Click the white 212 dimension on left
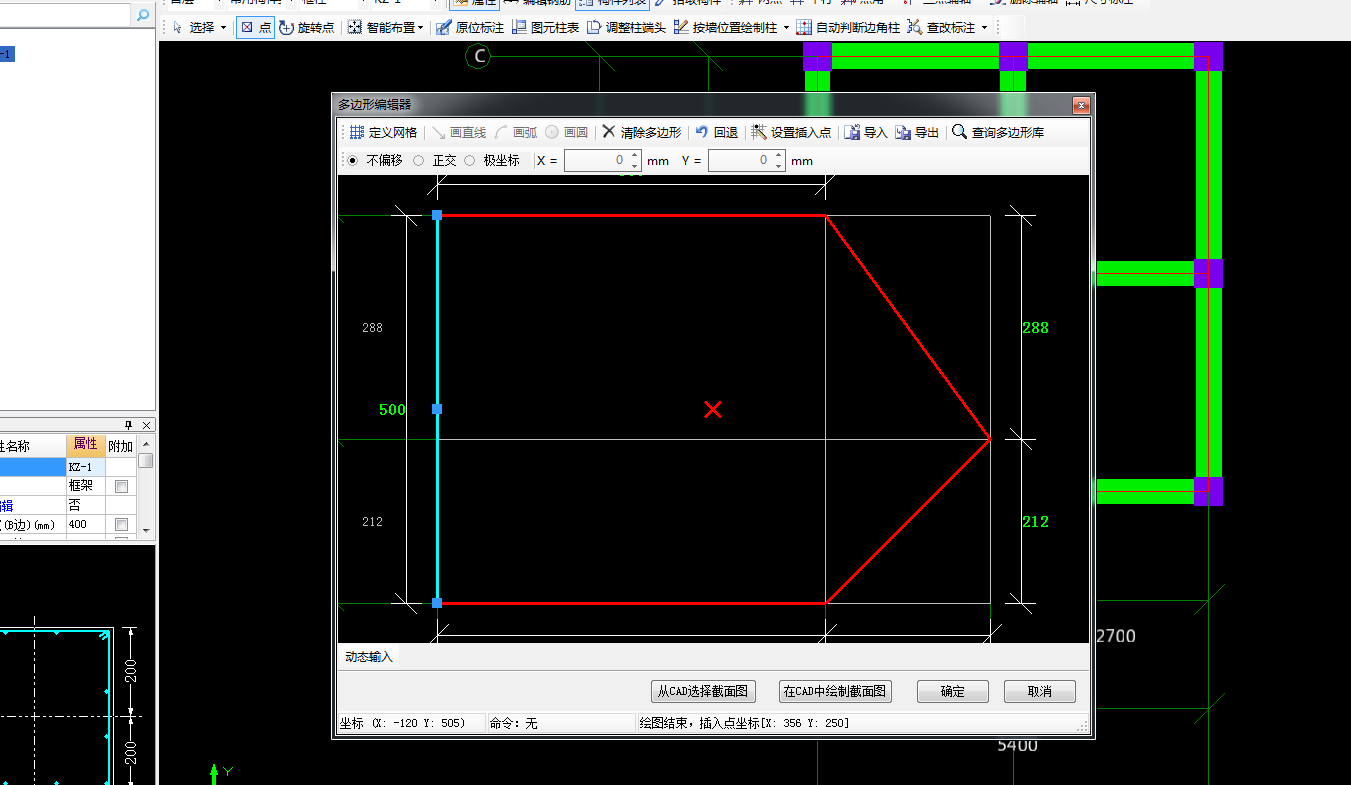The image size is (1351, 785). pos(372,522)
